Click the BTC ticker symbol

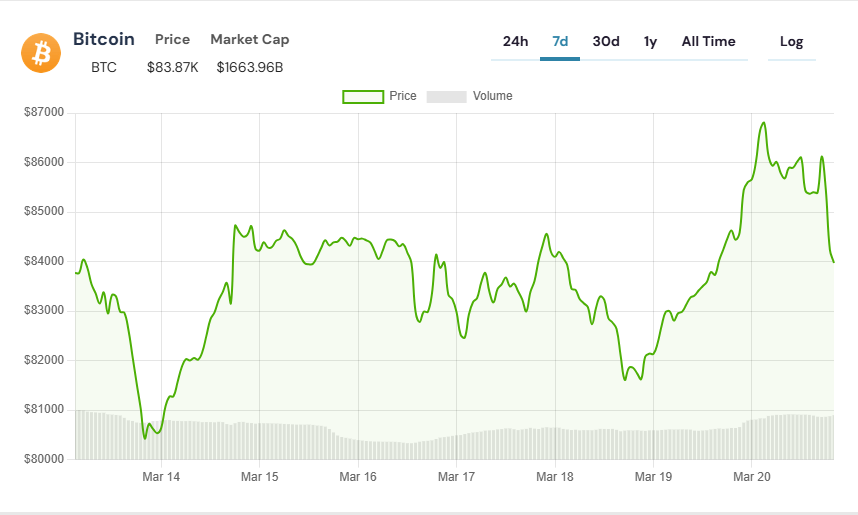tap(104, 67)
